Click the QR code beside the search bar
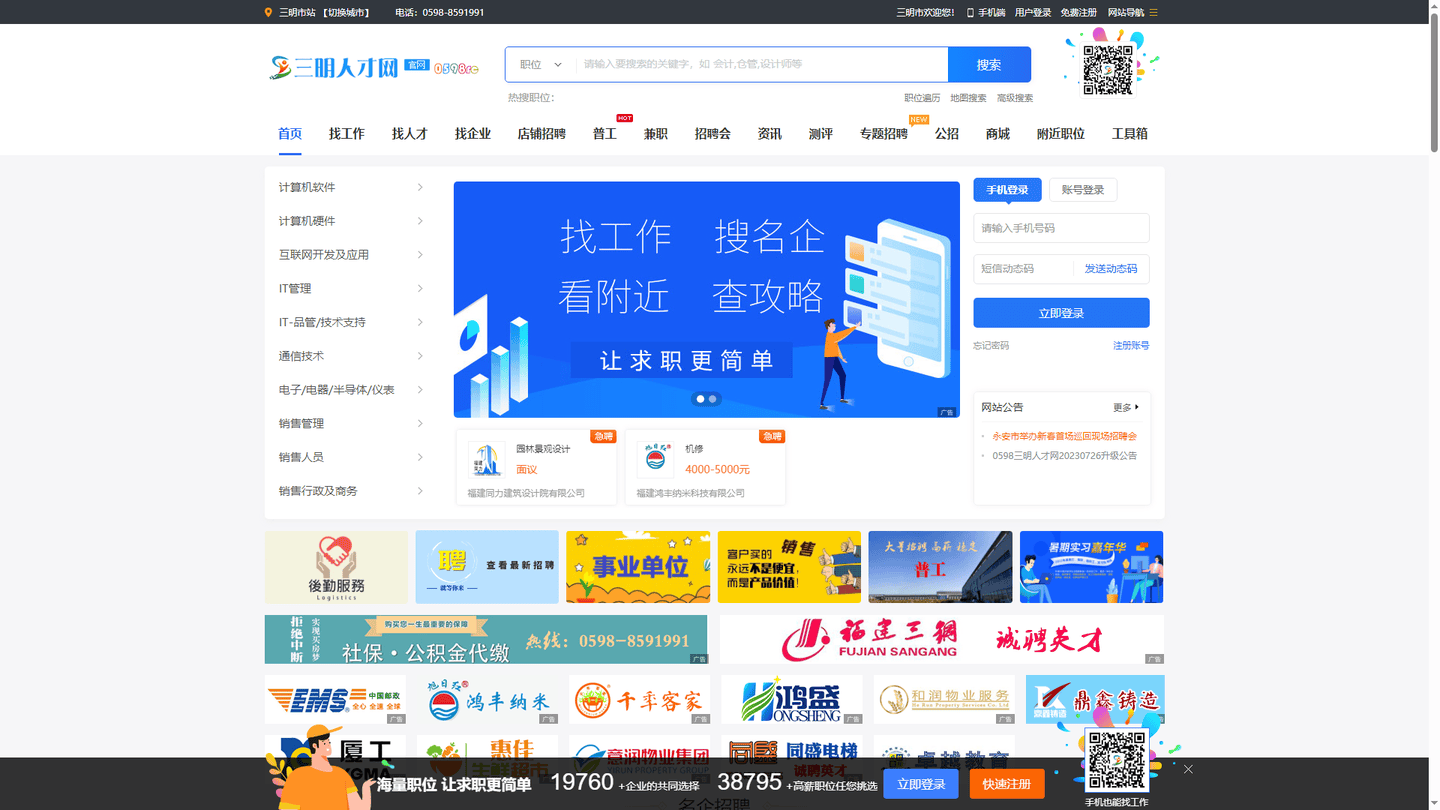This screenshot has width=1440, height=810. 1109,70
